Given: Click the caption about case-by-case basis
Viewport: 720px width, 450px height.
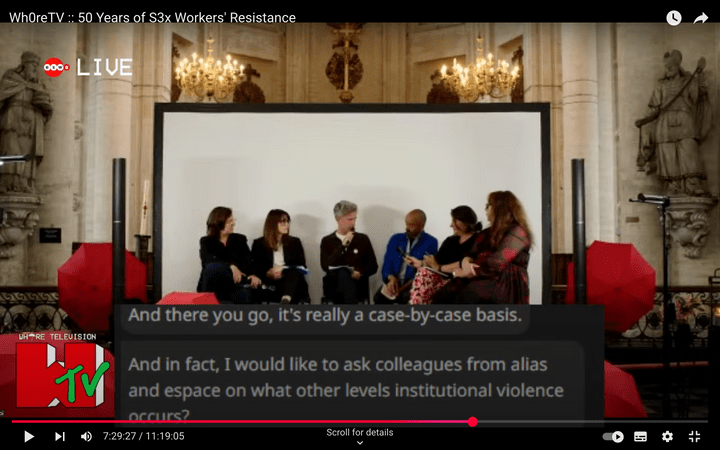Looking at the screenshot, I should [325, 315].
